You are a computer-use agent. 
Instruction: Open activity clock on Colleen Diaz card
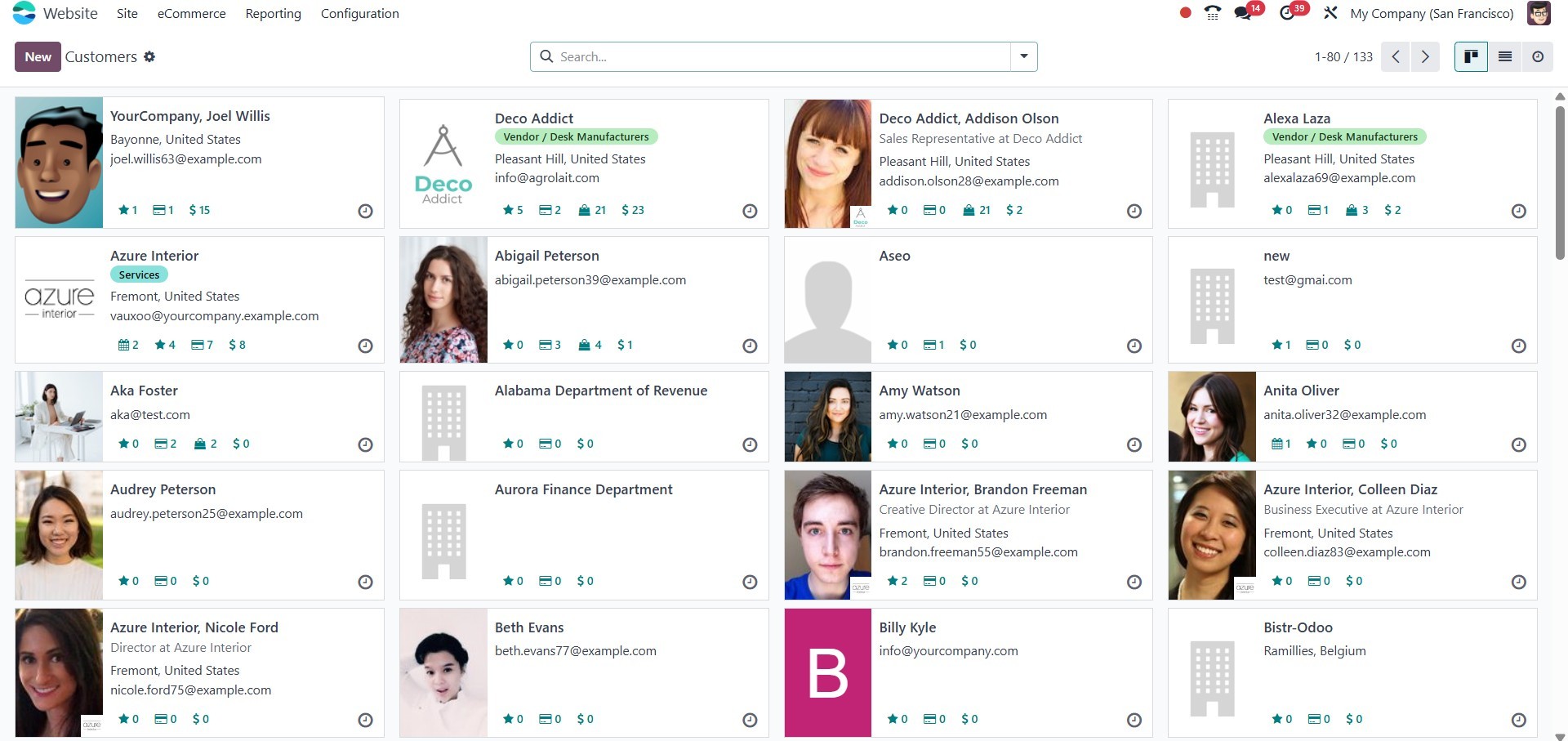[1519, 583]
